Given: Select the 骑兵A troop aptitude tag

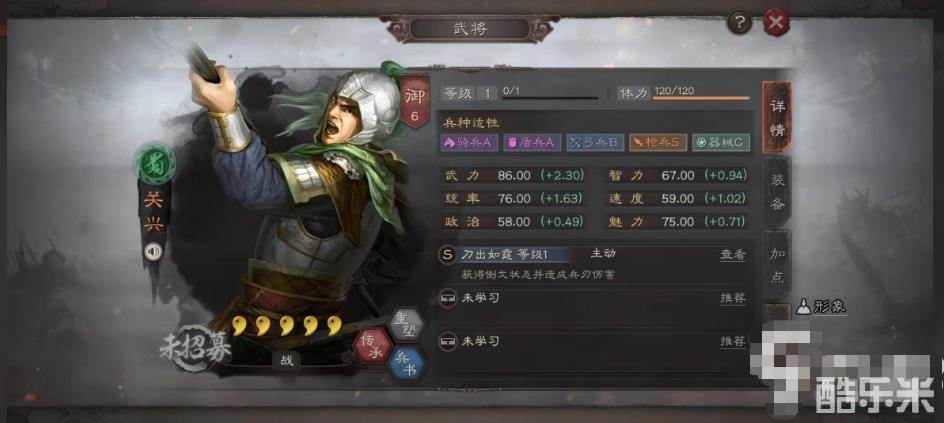Looking at the screenshot, I should pyautogui.click(x=470, y=143).
